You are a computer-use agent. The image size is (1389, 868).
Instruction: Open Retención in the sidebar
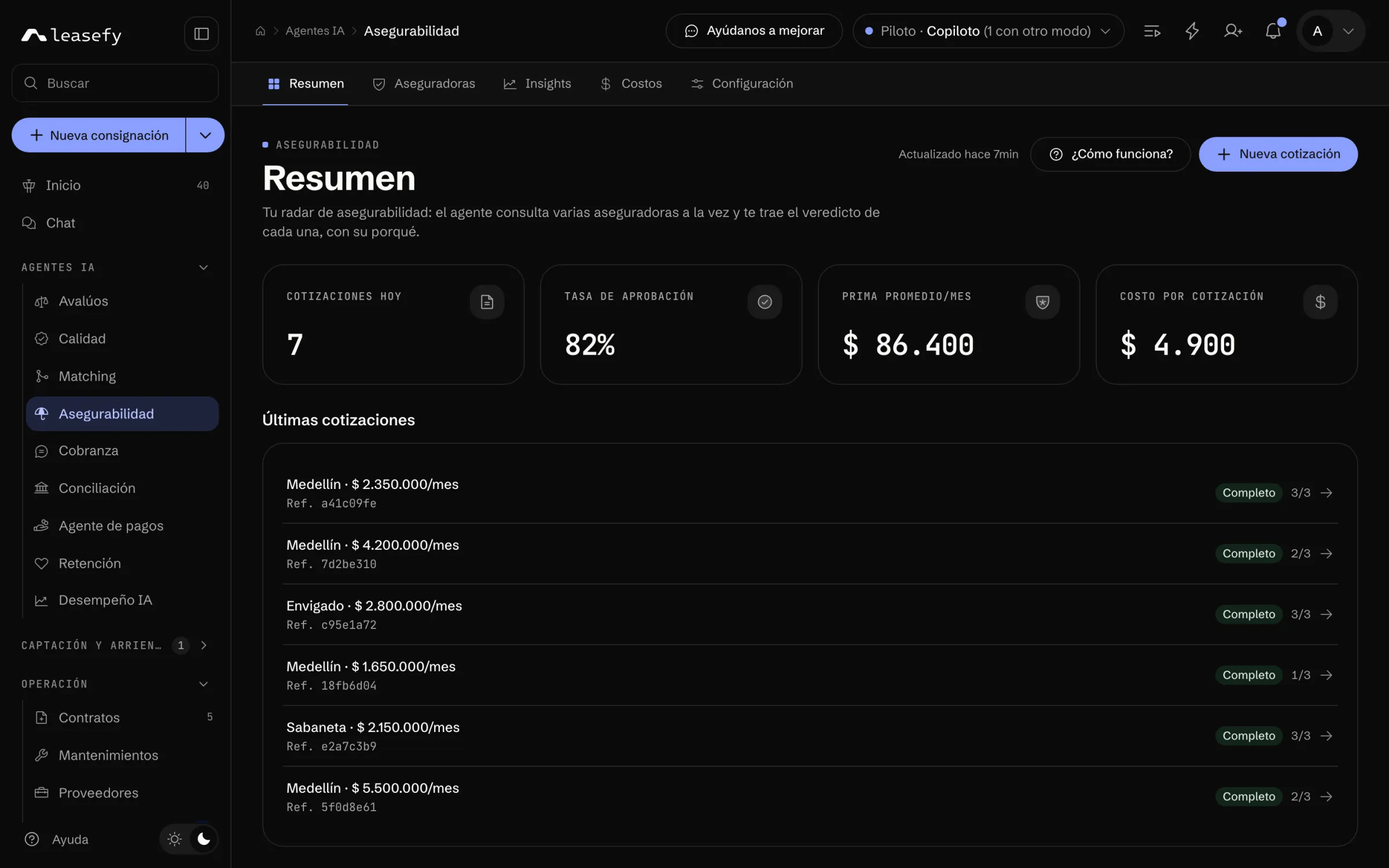tap(122, 563)
